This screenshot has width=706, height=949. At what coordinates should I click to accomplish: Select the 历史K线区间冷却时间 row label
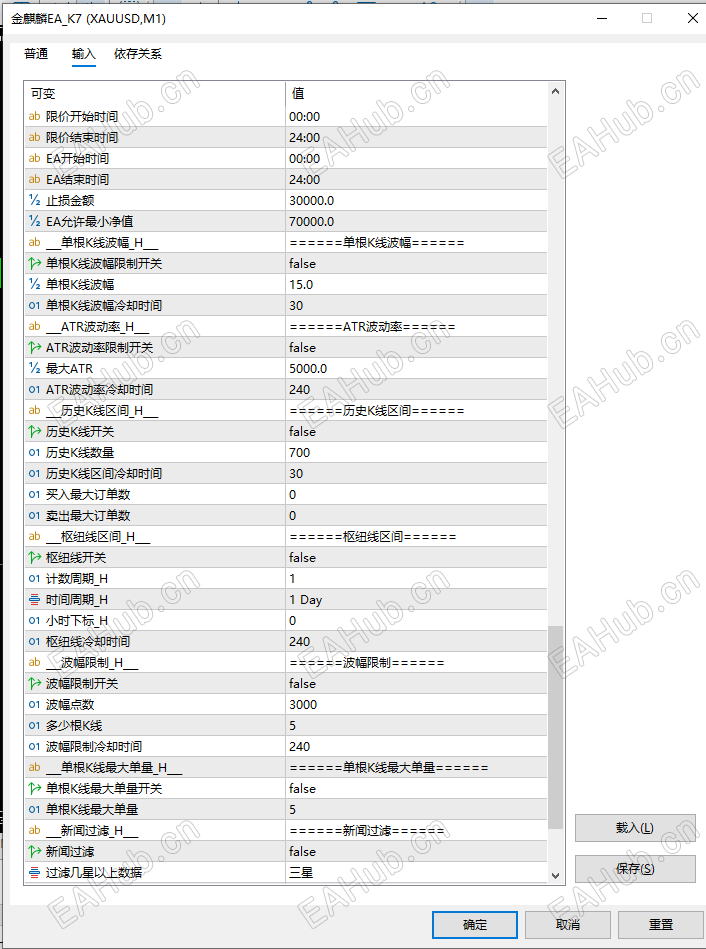(x=104, y=473)
